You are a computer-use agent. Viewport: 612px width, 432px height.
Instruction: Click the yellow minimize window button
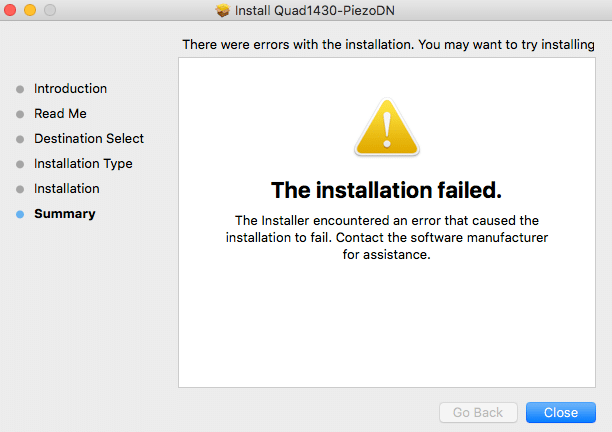[x=30, y=10]
